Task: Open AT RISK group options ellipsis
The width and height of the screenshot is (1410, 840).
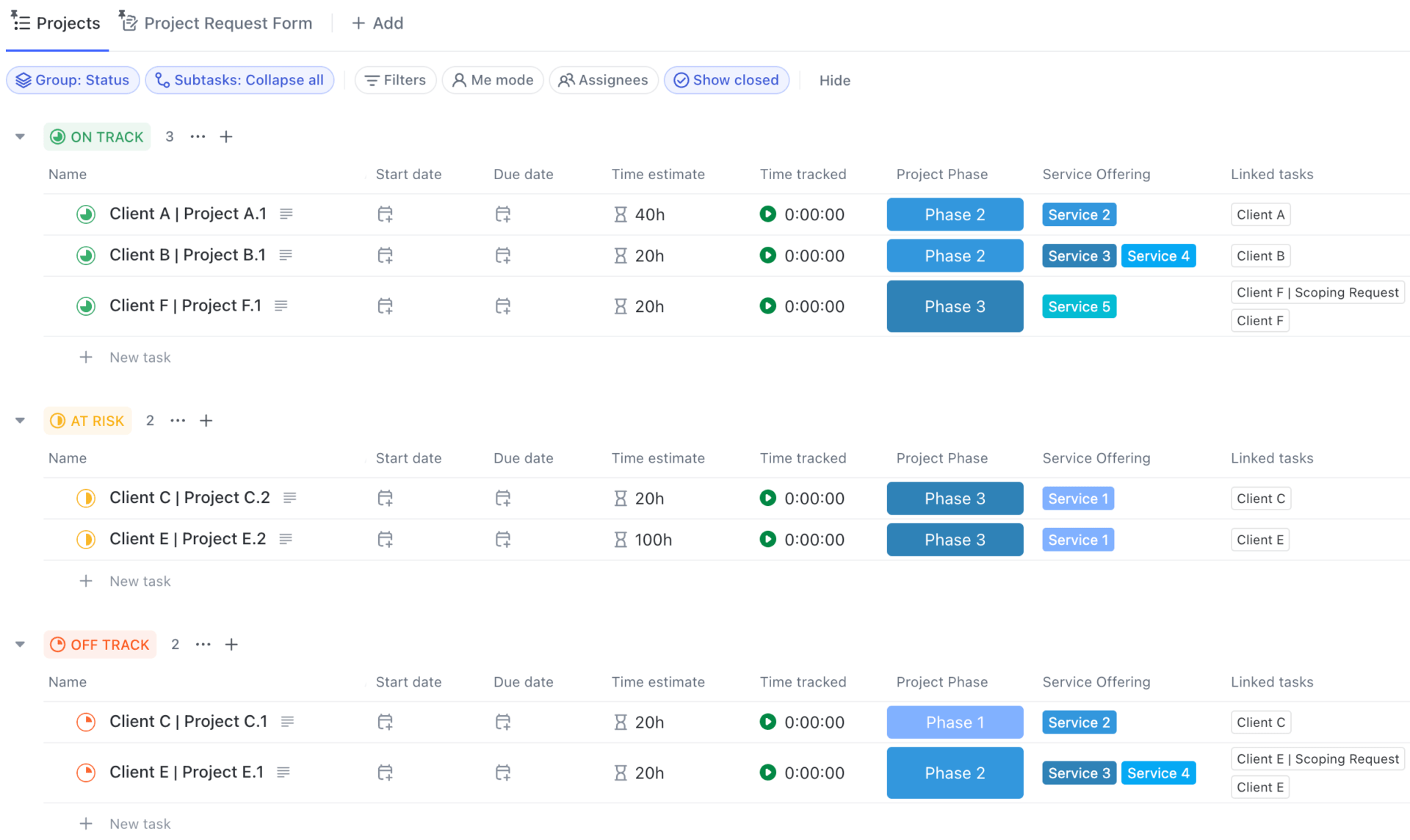Action: (178, 421)
